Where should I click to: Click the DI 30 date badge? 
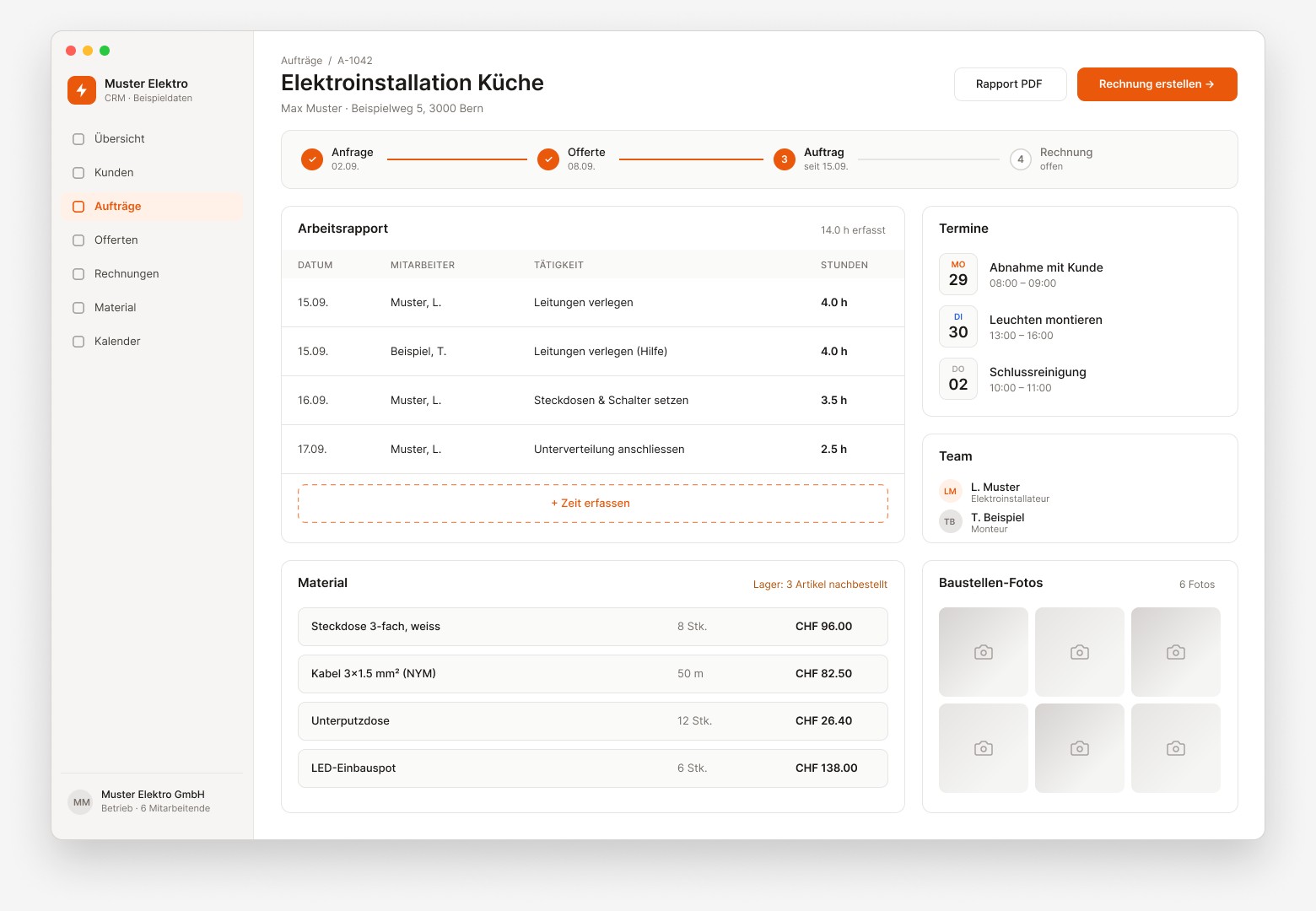tap(958, 326)
